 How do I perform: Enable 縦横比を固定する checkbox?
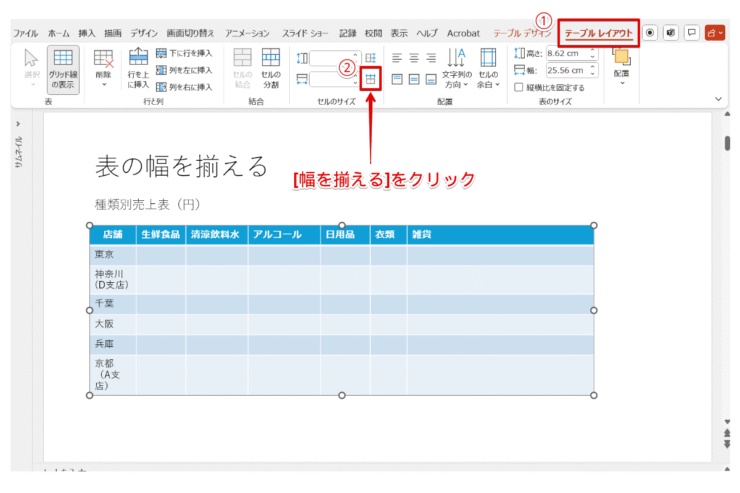pyautogui.click(x=518, y=87)
